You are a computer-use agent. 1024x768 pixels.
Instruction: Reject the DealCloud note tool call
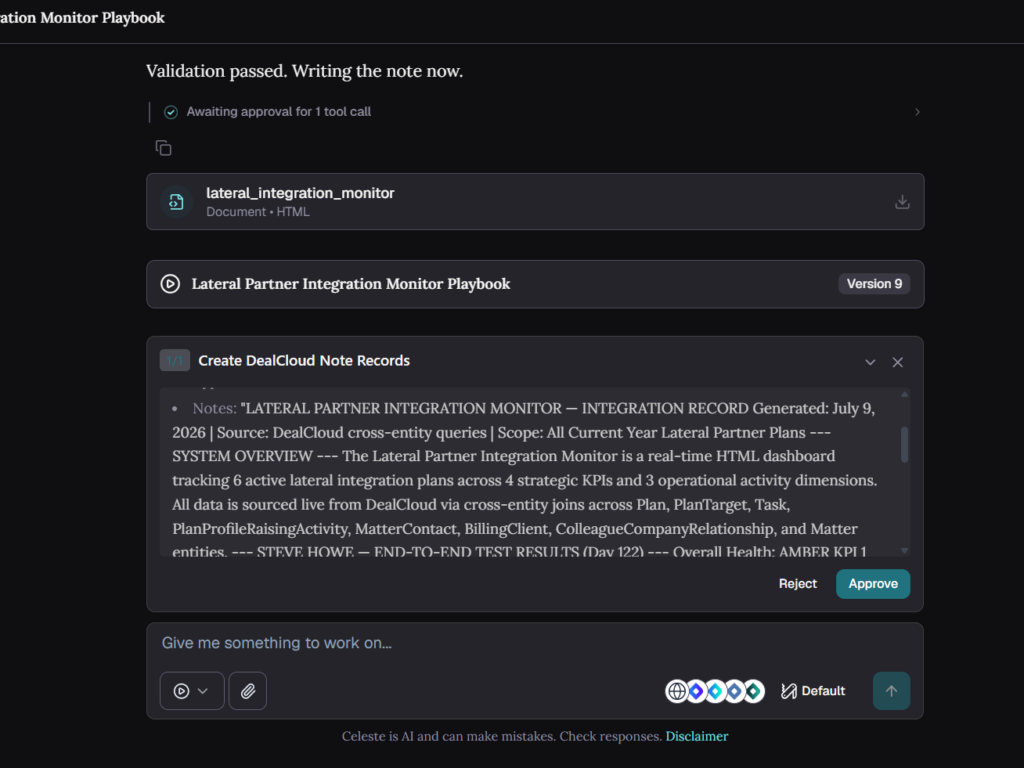pyautogui.click(x=797, y=584)
